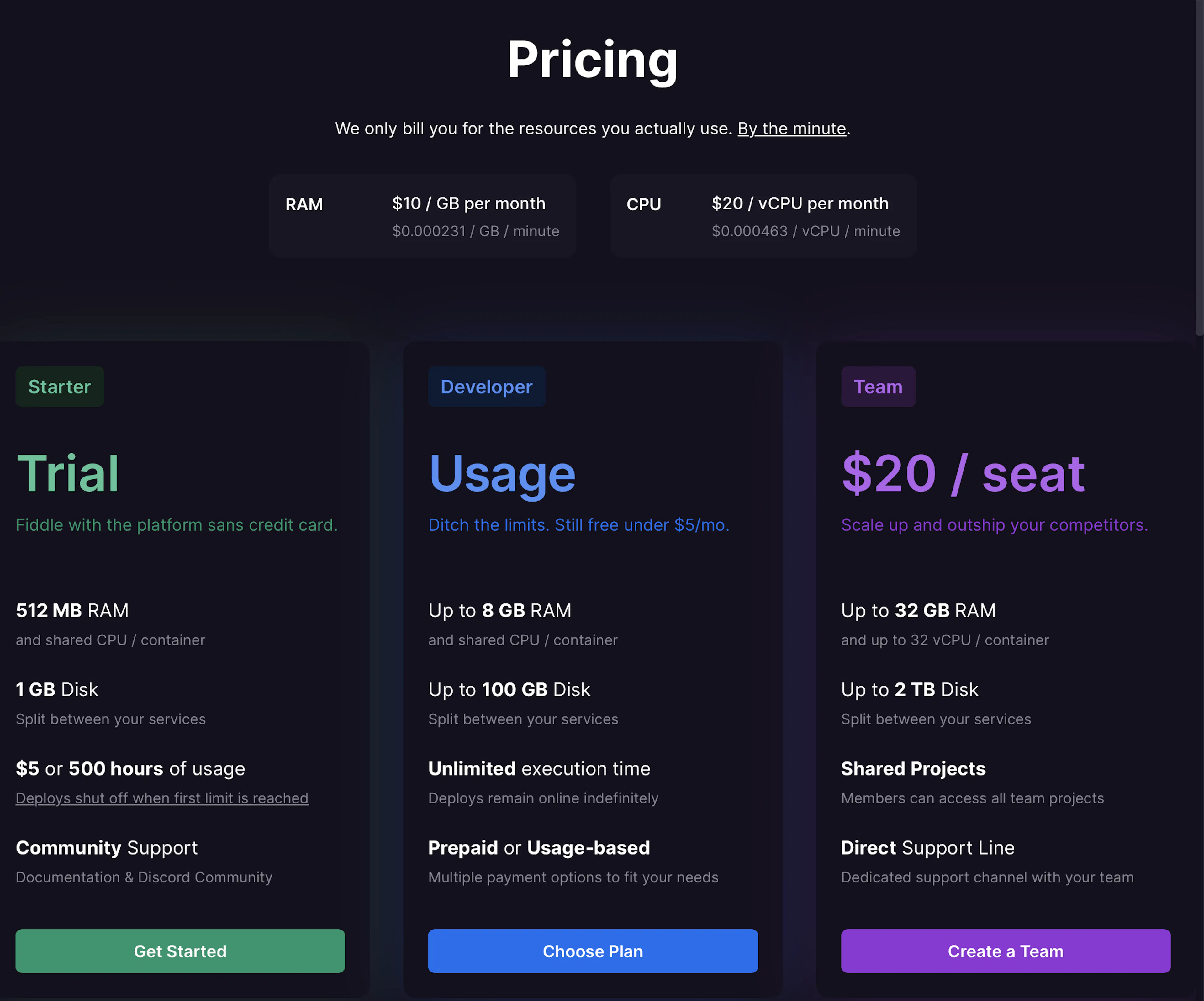Screen dimensions: 1204x1001
Task: Click "Unlimited execution time" feature text
Action: click(x=540, y=769)
